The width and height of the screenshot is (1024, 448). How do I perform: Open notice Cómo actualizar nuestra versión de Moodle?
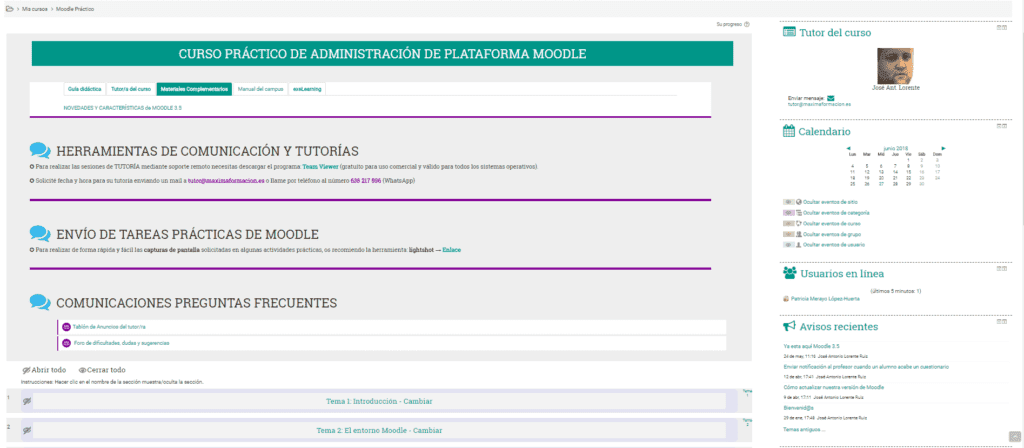[834, 387]
